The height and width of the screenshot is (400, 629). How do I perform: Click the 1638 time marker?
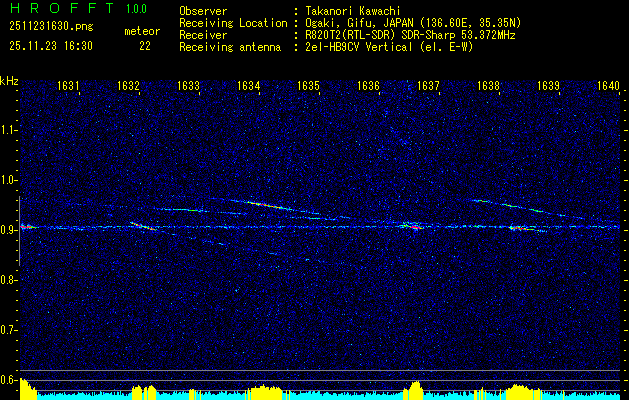click(x=489, y=86)
